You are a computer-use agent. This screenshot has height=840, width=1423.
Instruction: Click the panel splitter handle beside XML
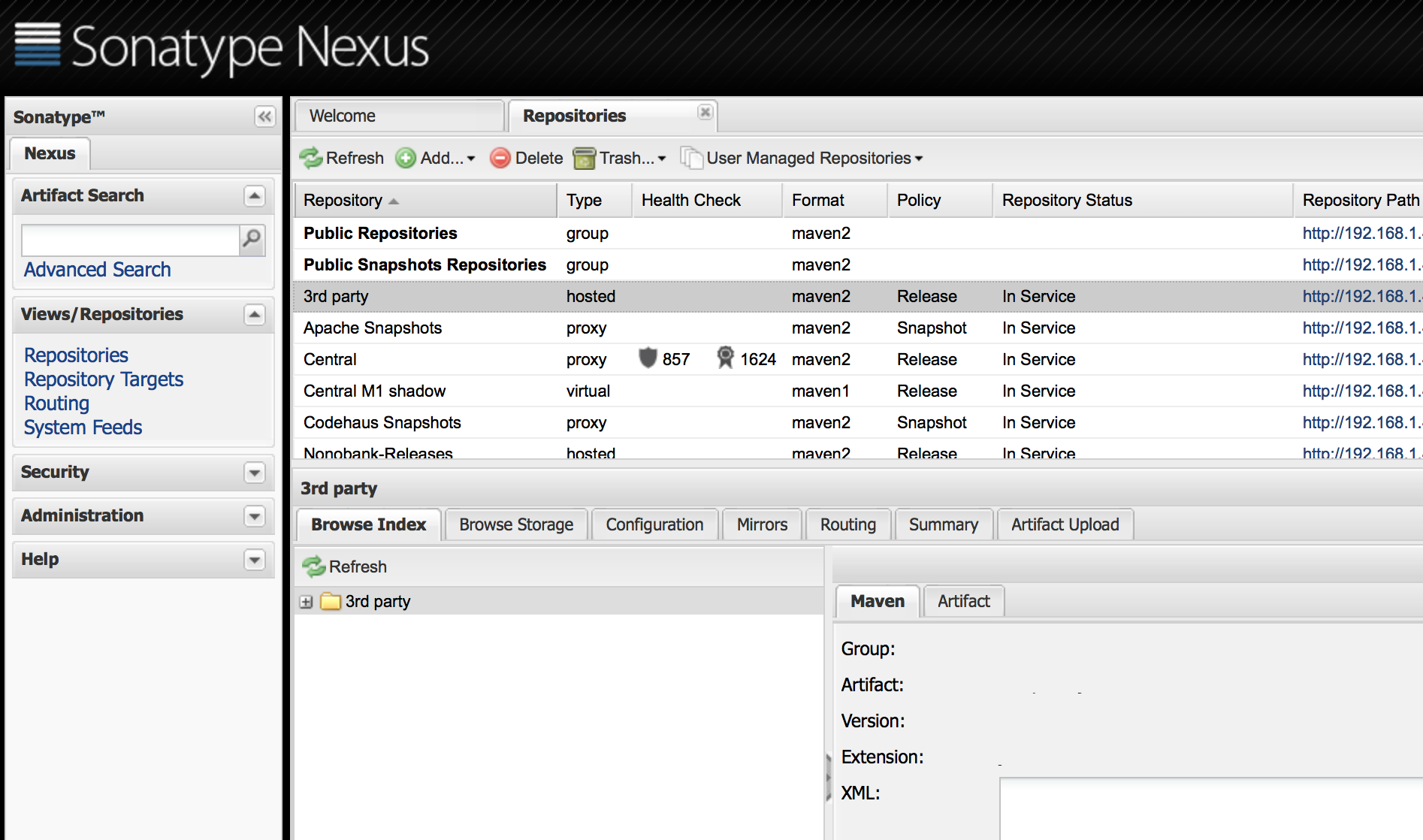(x=828, y=777)
